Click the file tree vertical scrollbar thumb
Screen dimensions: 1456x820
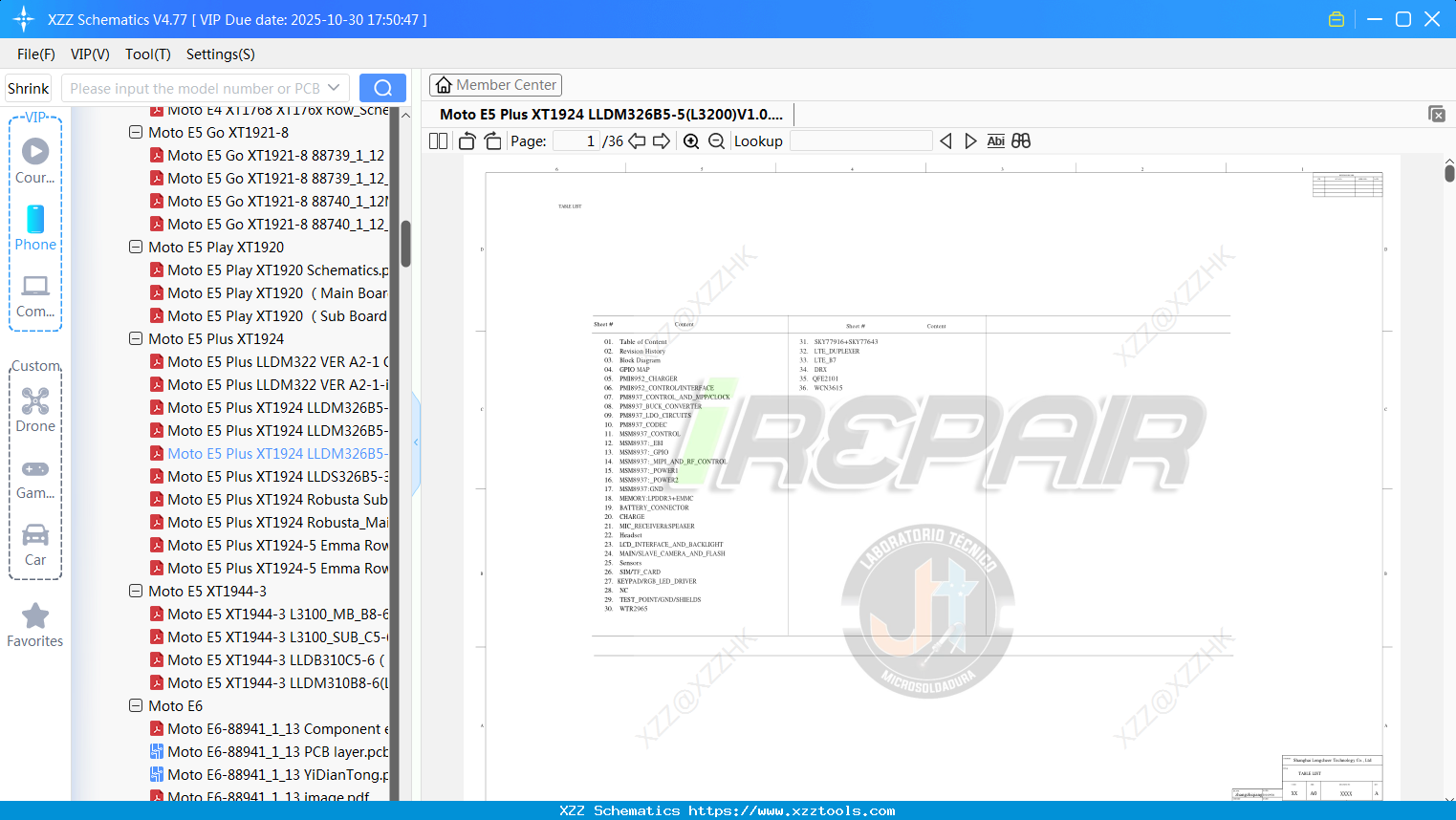405,244
